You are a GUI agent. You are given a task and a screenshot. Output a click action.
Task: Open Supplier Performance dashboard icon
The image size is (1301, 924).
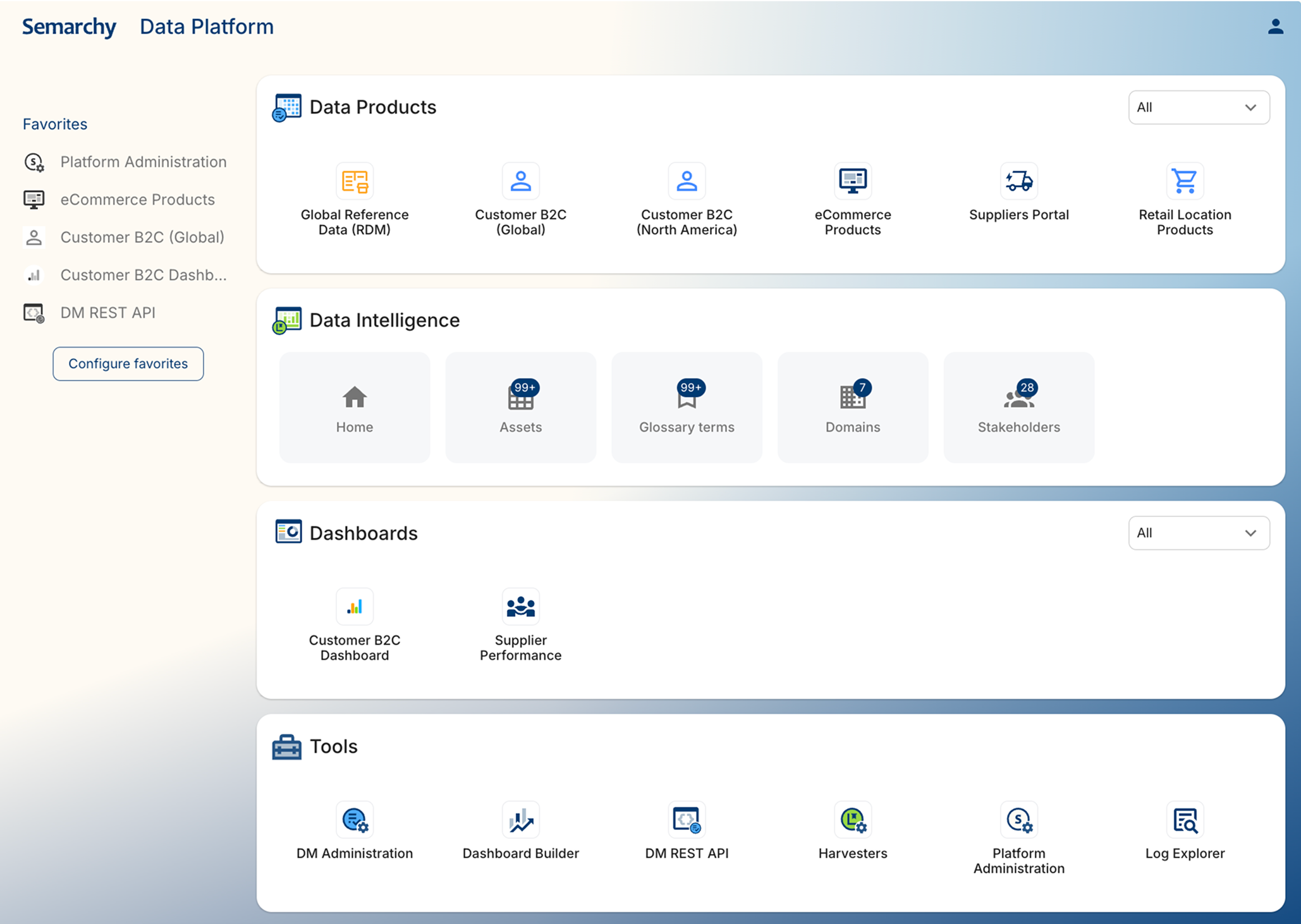(x=520, y=607)
